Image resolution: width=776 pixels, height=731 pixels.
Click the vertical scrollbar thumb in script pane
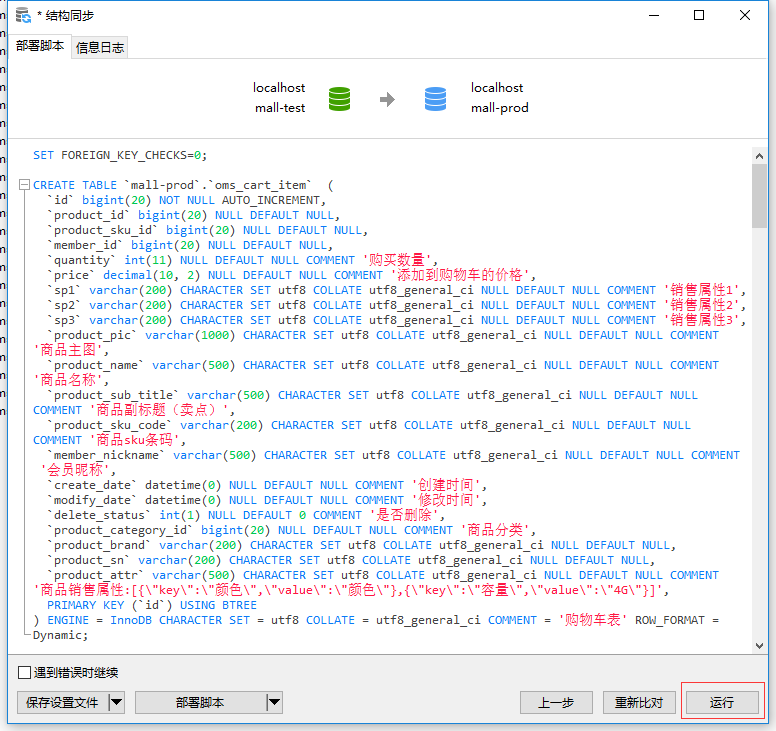click(x=759, y=196)
